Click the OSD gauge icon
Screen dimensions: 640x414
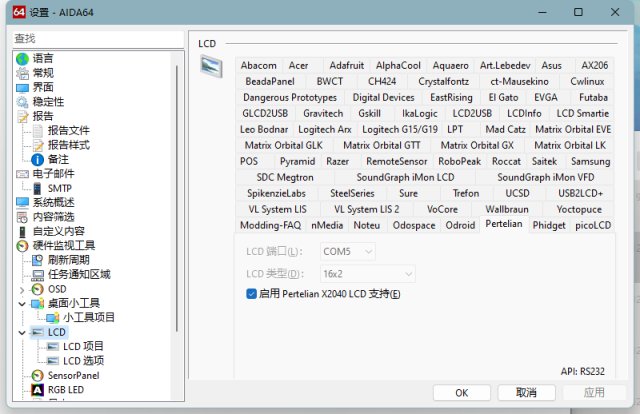(38, 289)
